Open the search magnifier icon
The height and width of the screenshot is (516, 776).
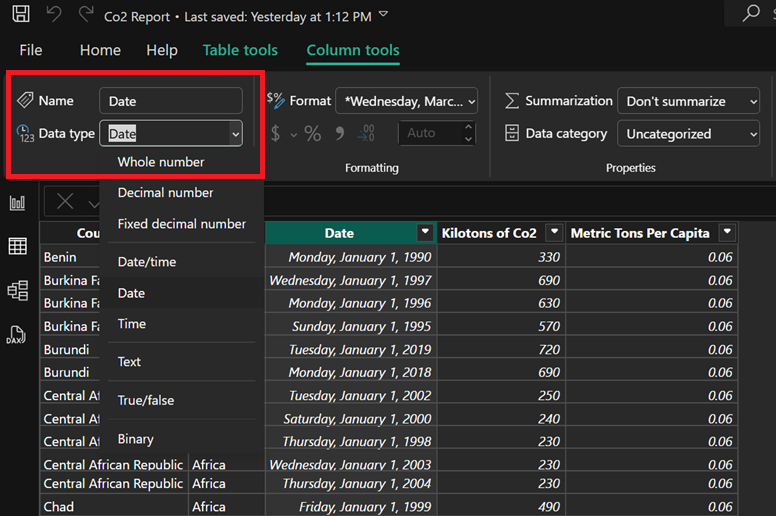(x=751, y=14)
